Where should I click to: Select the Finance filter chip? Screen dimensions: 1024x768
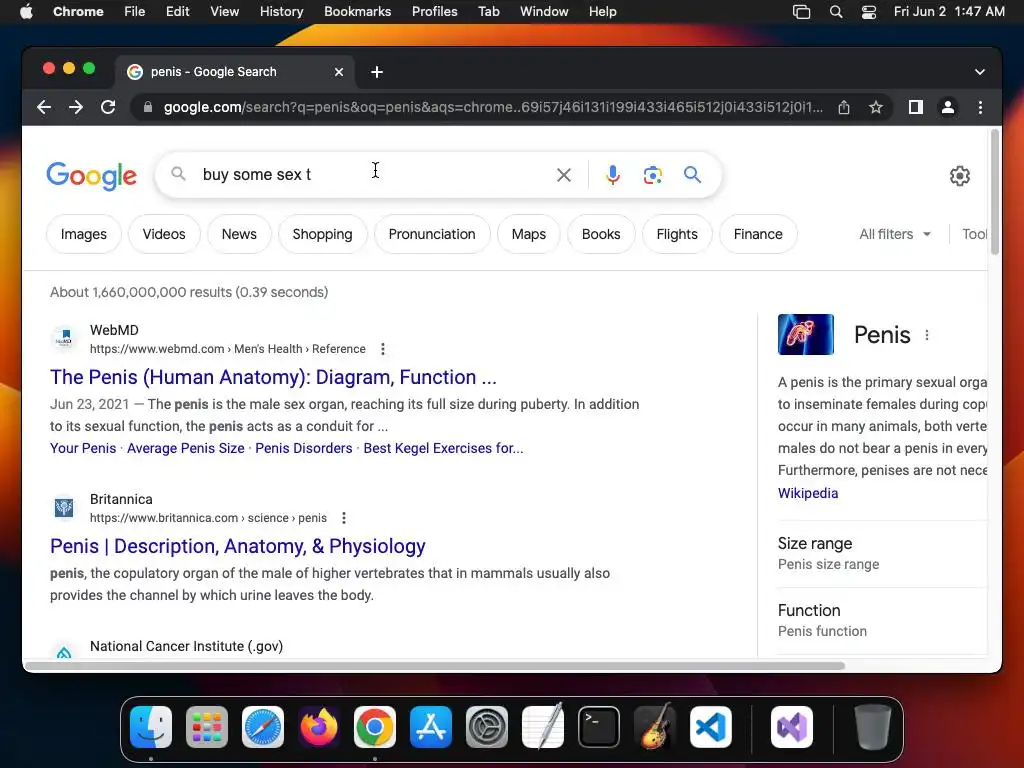tap(758, 234)
